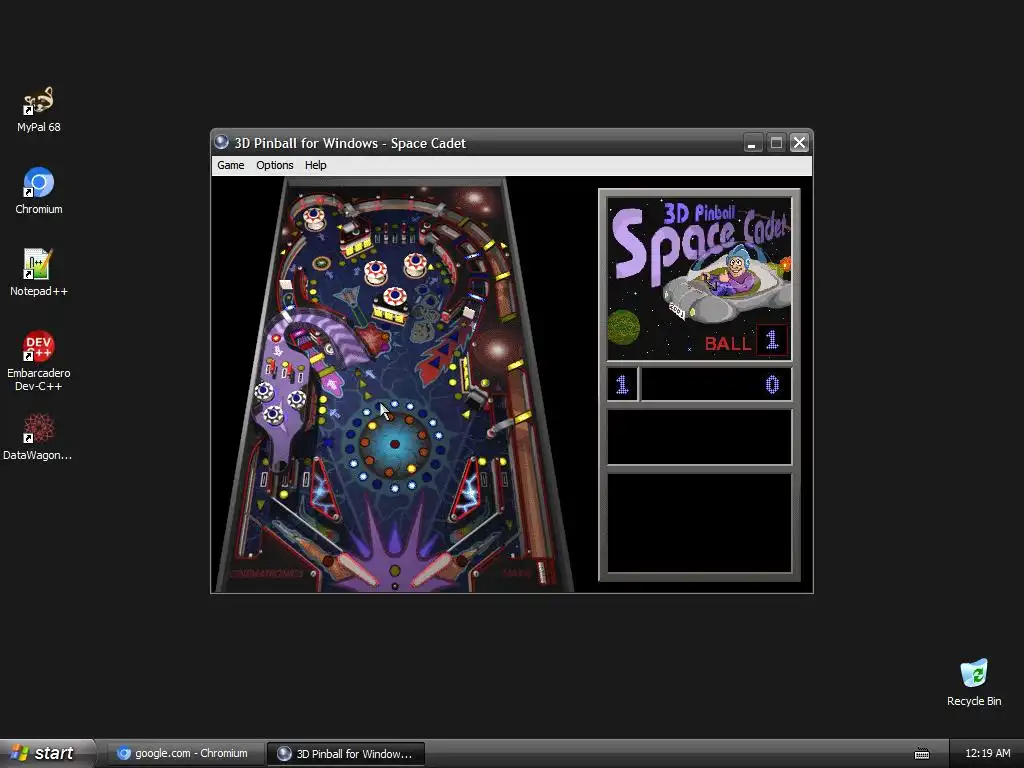The width and height of the screenshot is (1024, 768).
Task: Click the player number 1 box
Action: (x=622, y=384)
